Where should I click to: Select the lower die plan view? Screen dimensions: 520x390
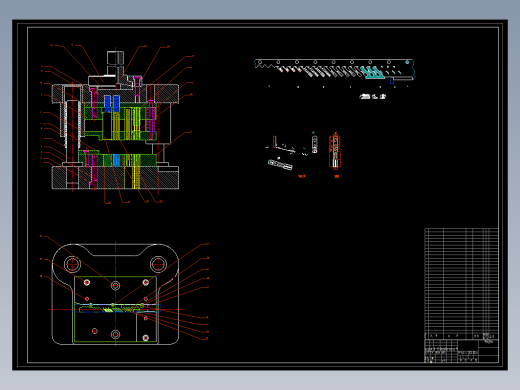(x=115, y=294)
